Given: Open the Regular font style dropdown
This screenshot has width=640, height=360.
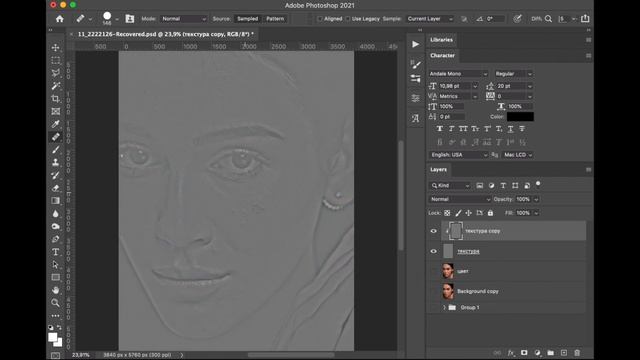Looking at the screenshot, I should [513, 74].
